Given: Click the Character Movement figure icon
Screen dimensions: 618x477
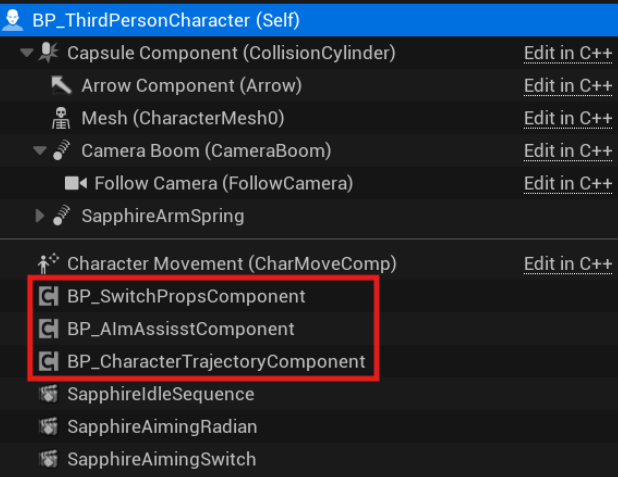Looking at the screenshot, I should (x=48, y=263).
